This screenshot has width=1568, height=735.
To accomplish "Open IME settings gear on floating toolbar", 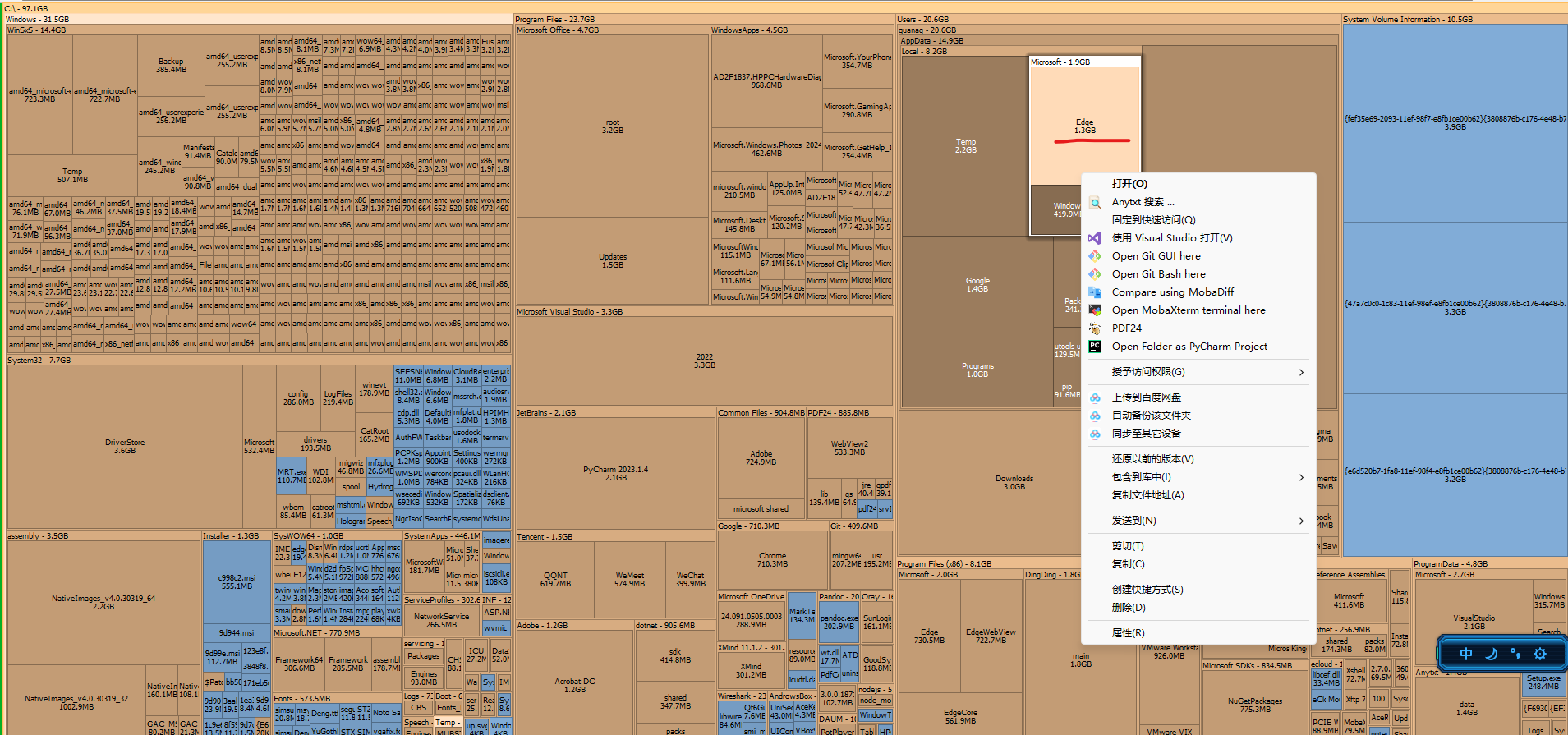I will [1540, 654].
